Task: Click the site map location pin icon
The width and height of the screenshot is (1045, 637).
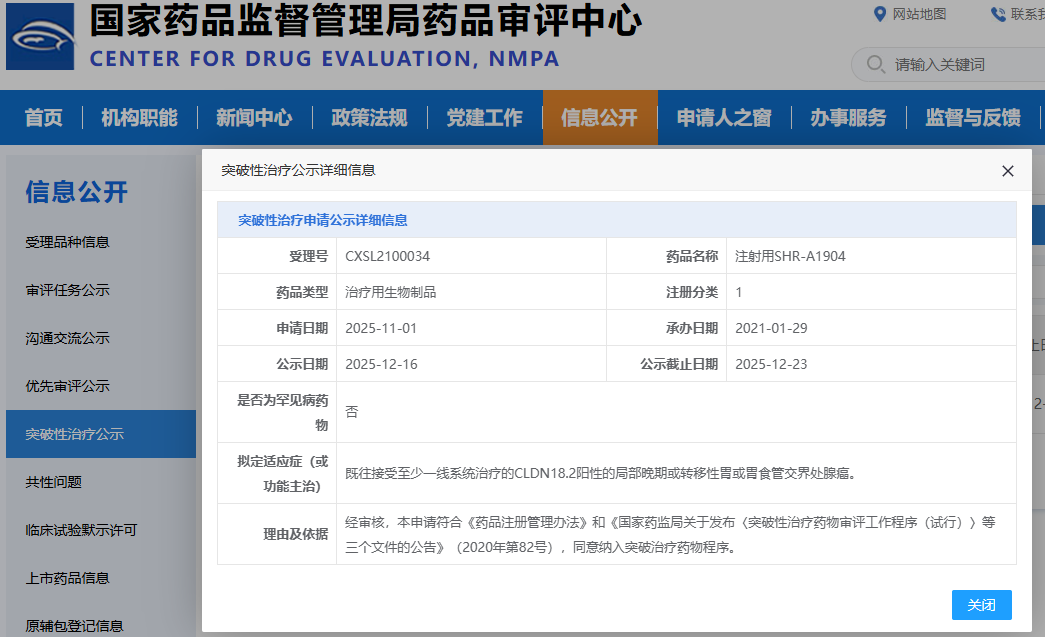Action: (880, 14)
